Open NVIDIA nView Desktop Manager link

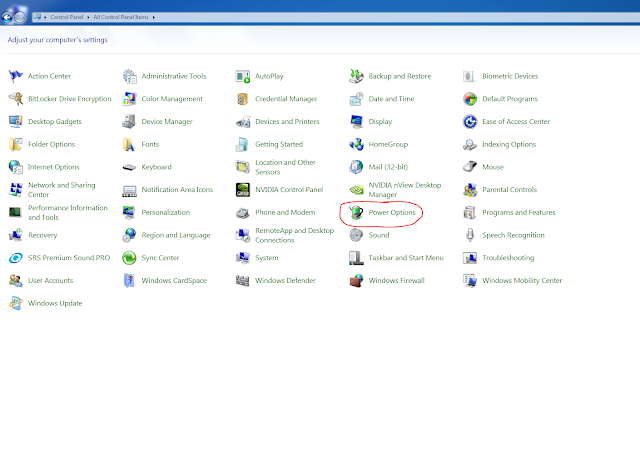coord(405,190)
